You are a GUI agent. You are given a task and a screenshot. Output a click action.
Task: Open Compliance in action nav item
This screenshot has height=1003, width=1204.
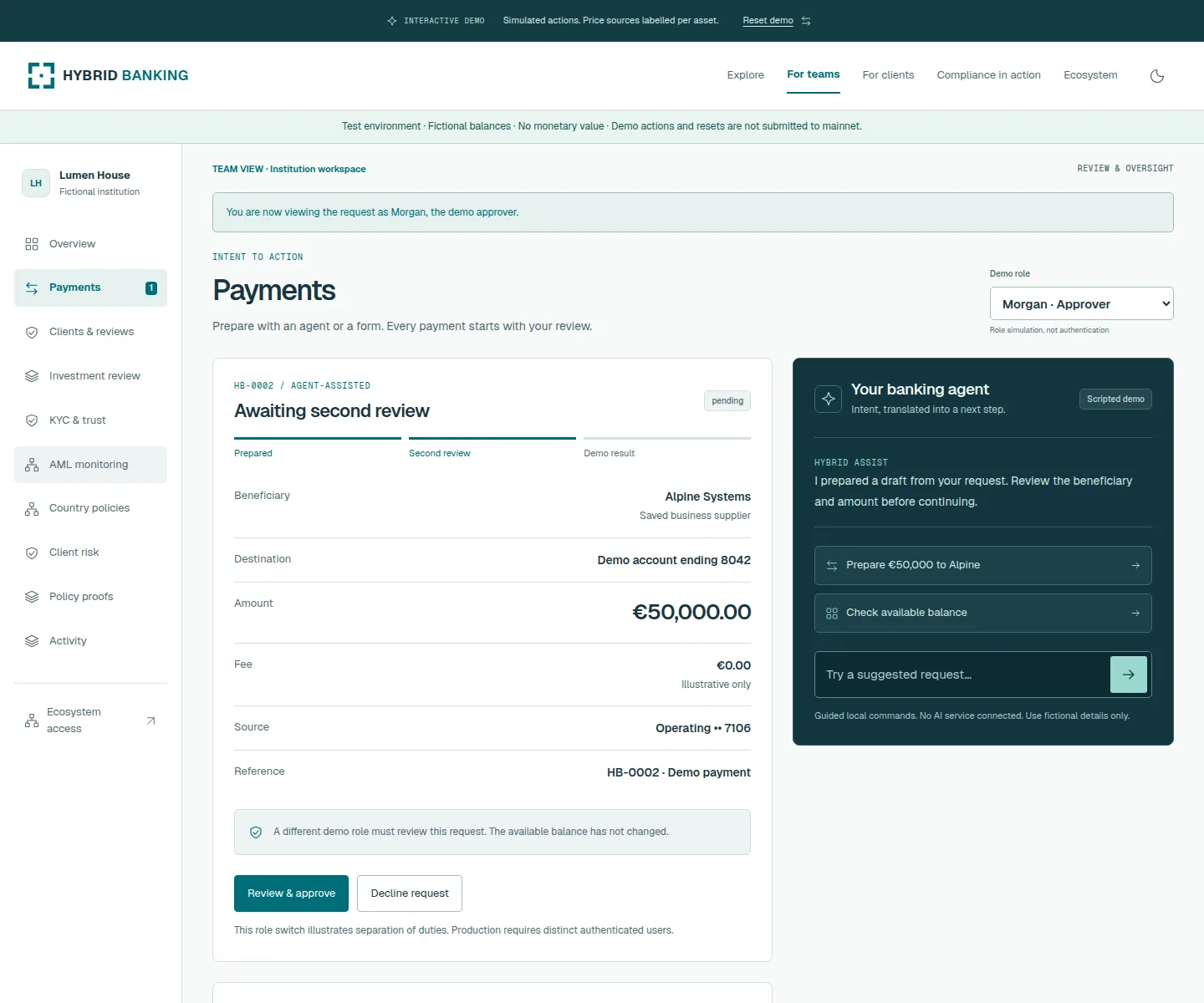(989, 75)
